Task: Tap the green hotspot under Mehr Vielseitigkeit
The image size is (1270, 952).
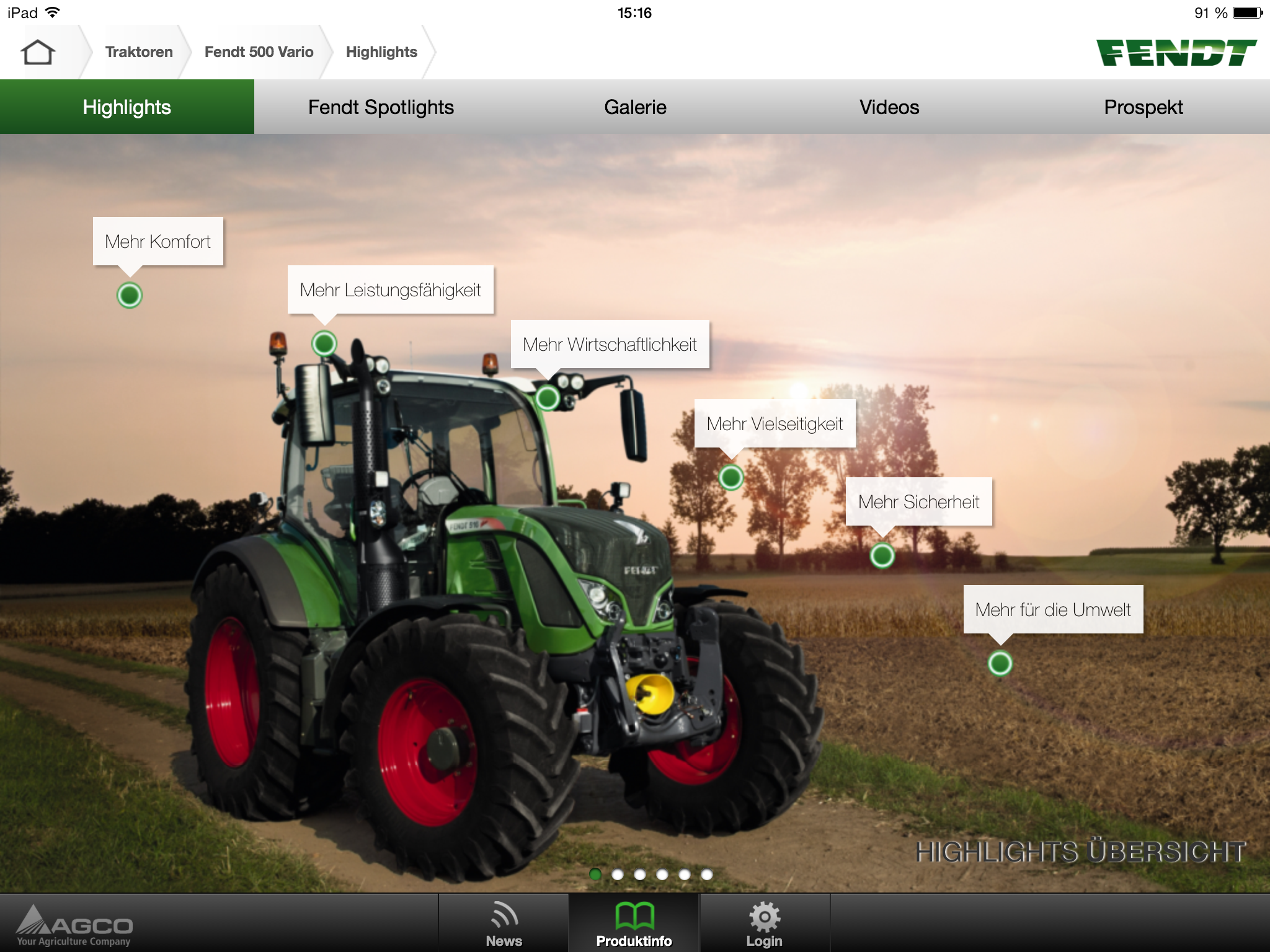Action: click(x=731, y=477)
